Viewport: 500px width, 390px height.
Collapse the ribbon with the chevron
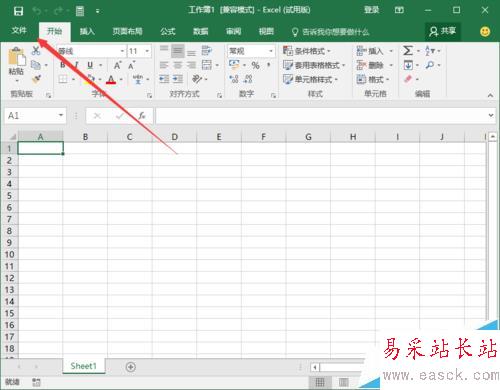point(490,95)
